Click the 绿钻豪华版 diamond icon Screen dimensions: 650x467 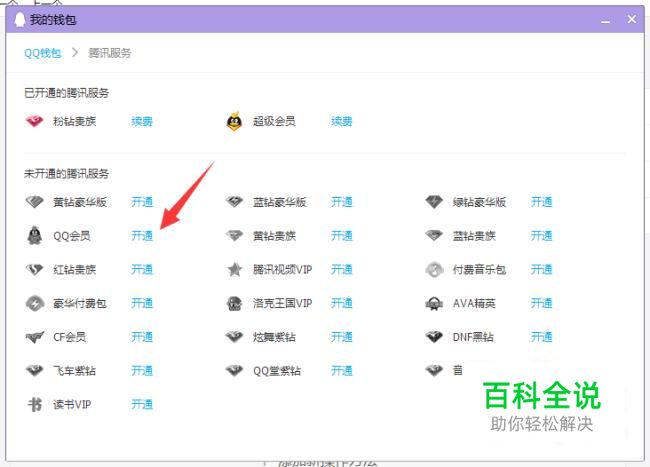click(x=434, y=202)
